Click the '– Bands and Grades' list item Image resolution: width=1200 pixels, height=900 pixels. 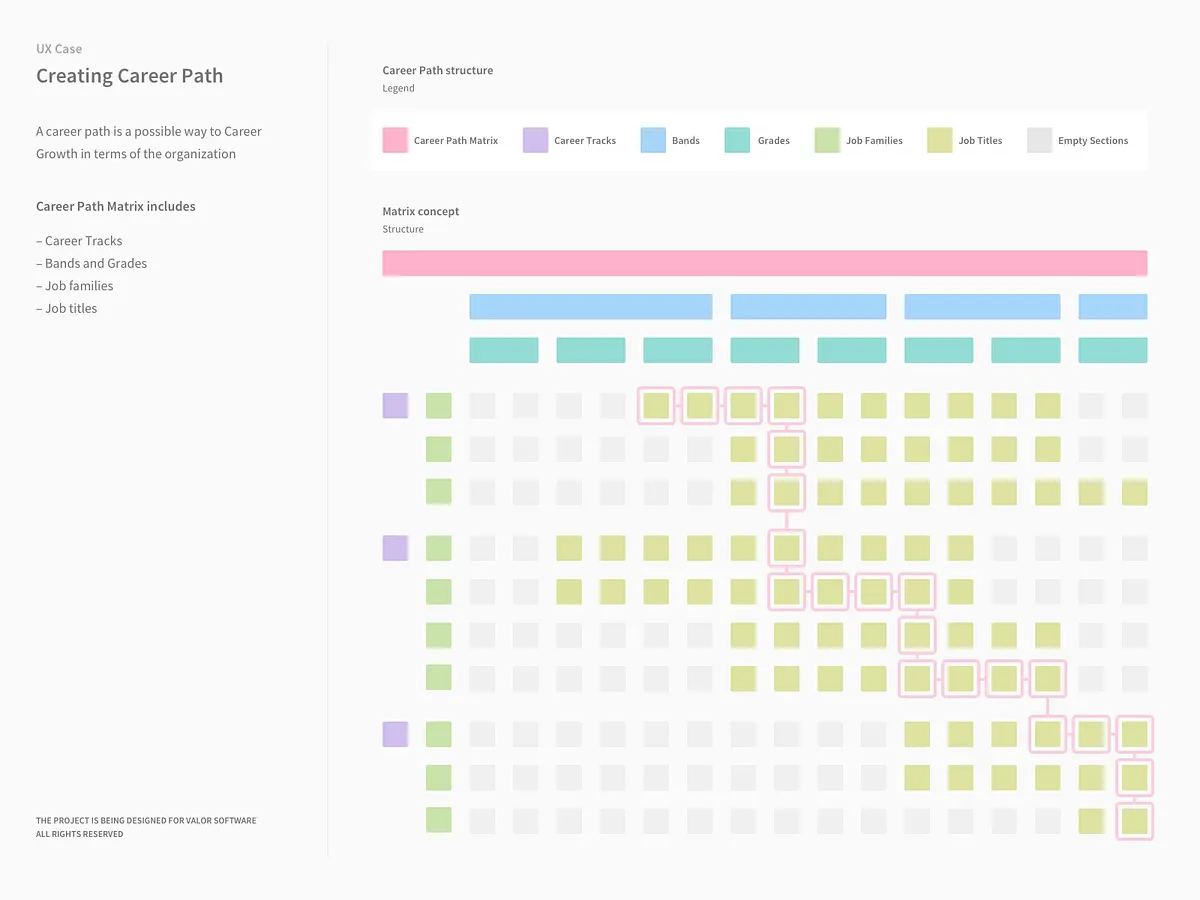[x=91, y=264]
